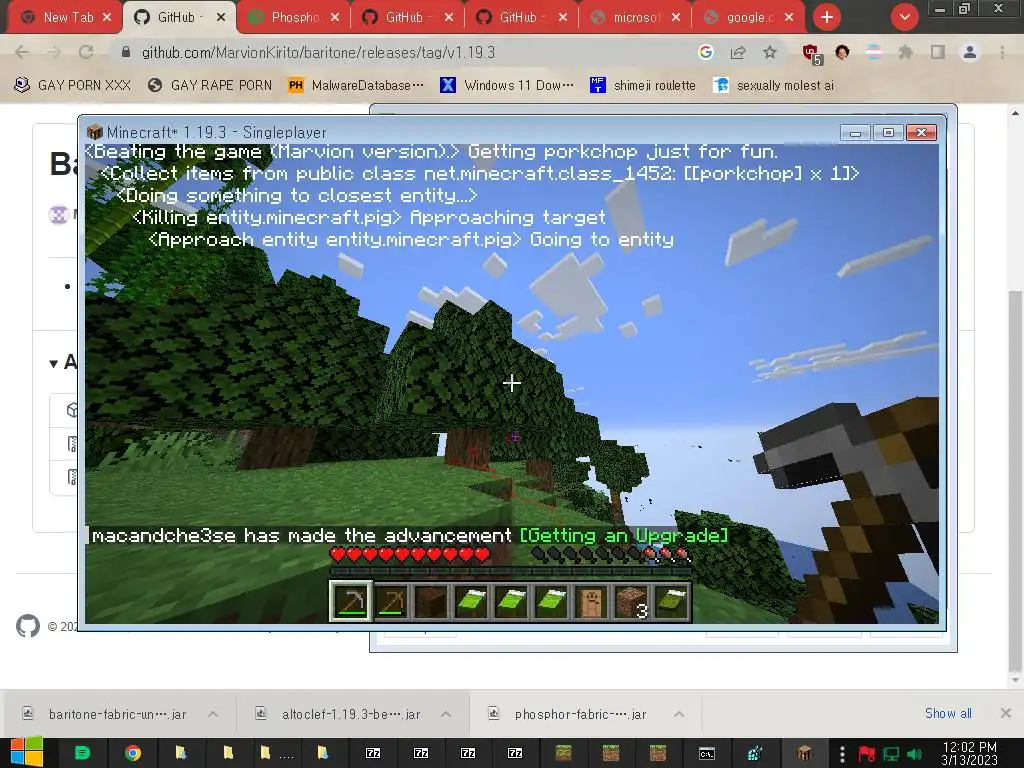Reload the GitHub release page
1024x768 pixels.
click(86, 52)
